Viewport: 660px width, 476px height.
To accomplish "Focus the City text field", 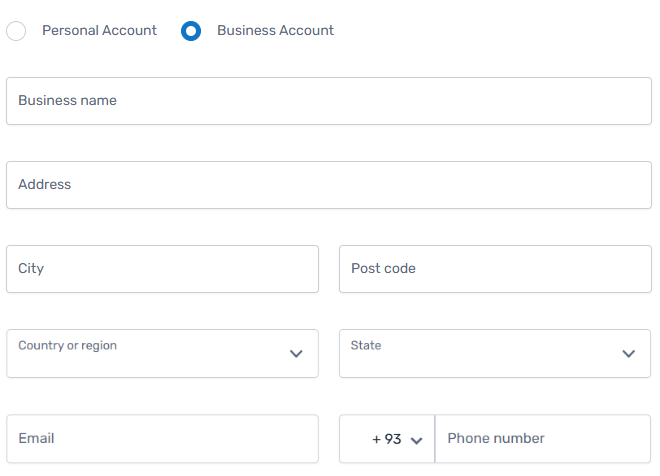I will [x=162, y=269].
